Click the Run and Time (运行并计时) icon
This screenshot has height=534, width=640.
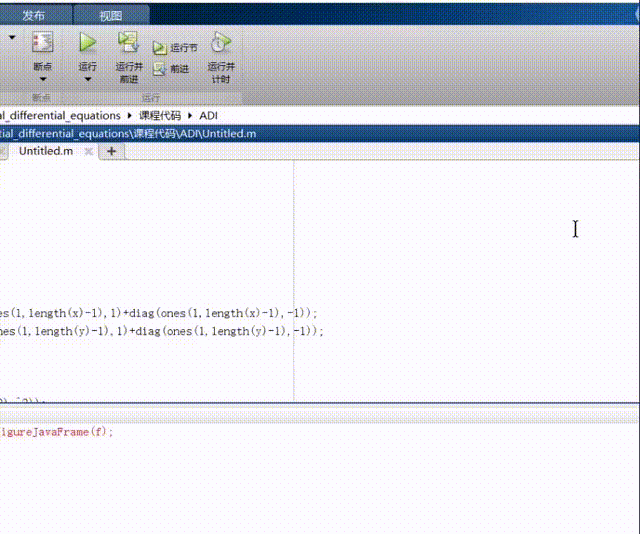[x=220, y=42]
